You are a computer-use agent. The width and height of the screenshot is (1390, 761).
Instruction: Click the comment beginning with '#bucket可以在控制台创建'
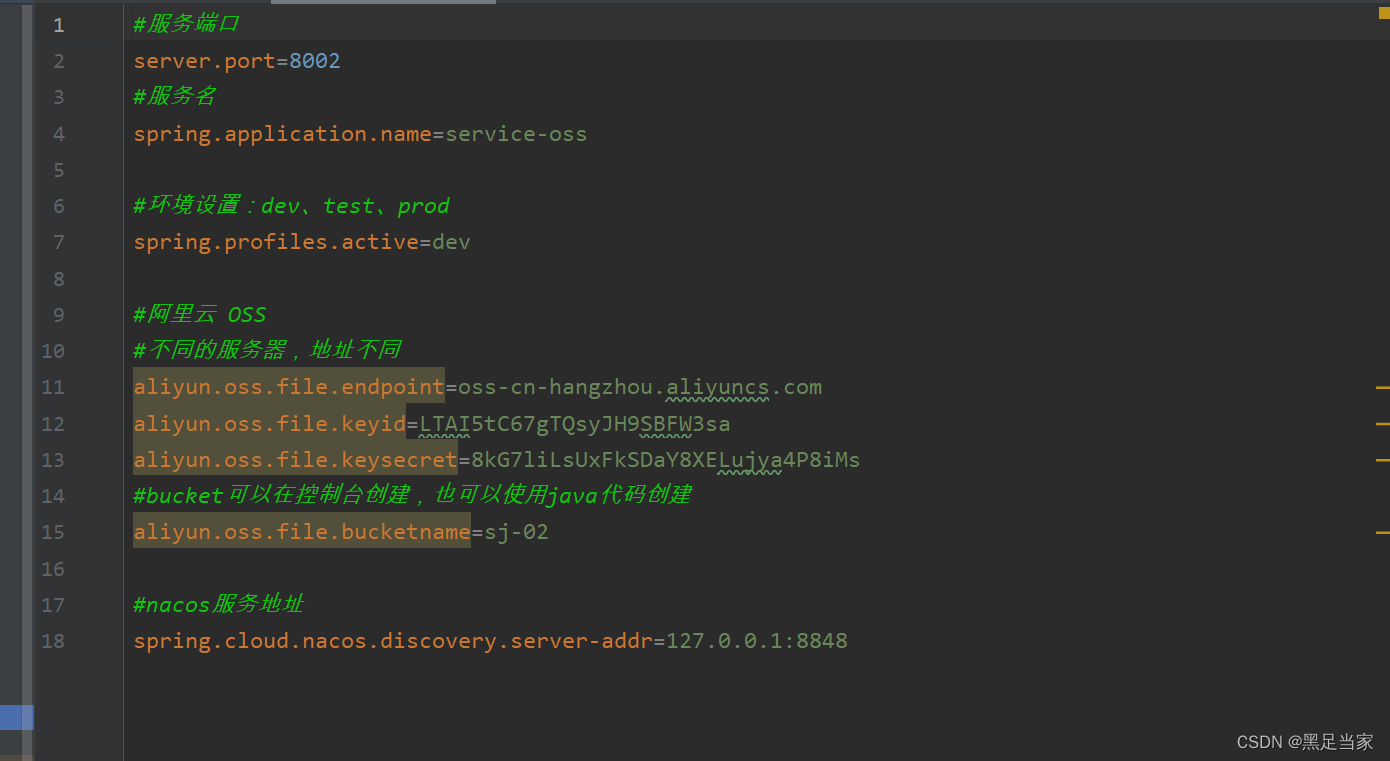point(413,495)
